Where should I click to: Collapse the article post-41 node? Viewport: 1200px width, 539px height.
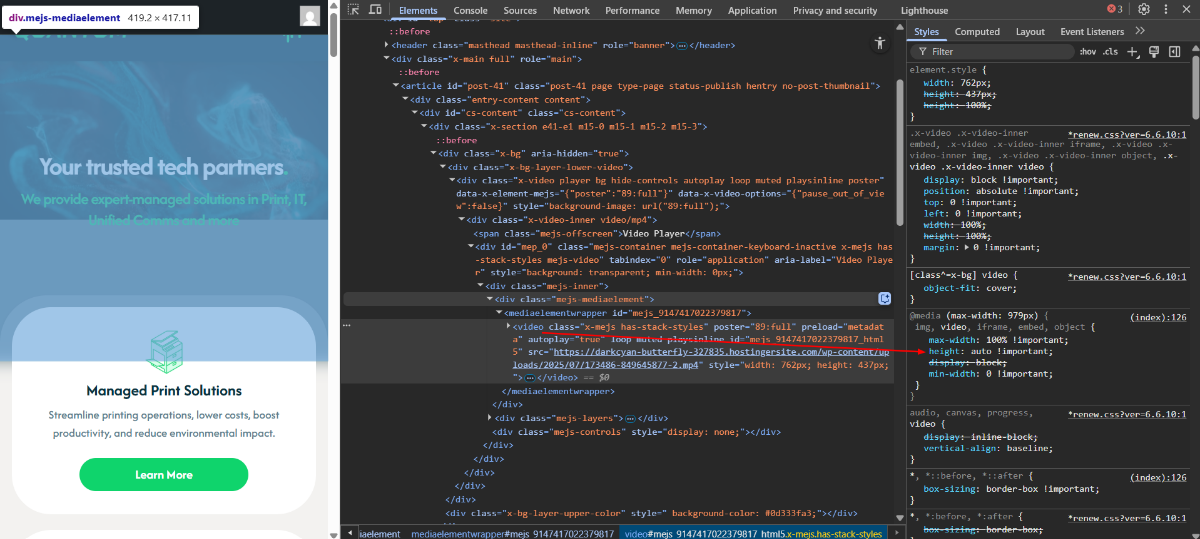click(x=396, y=86)
